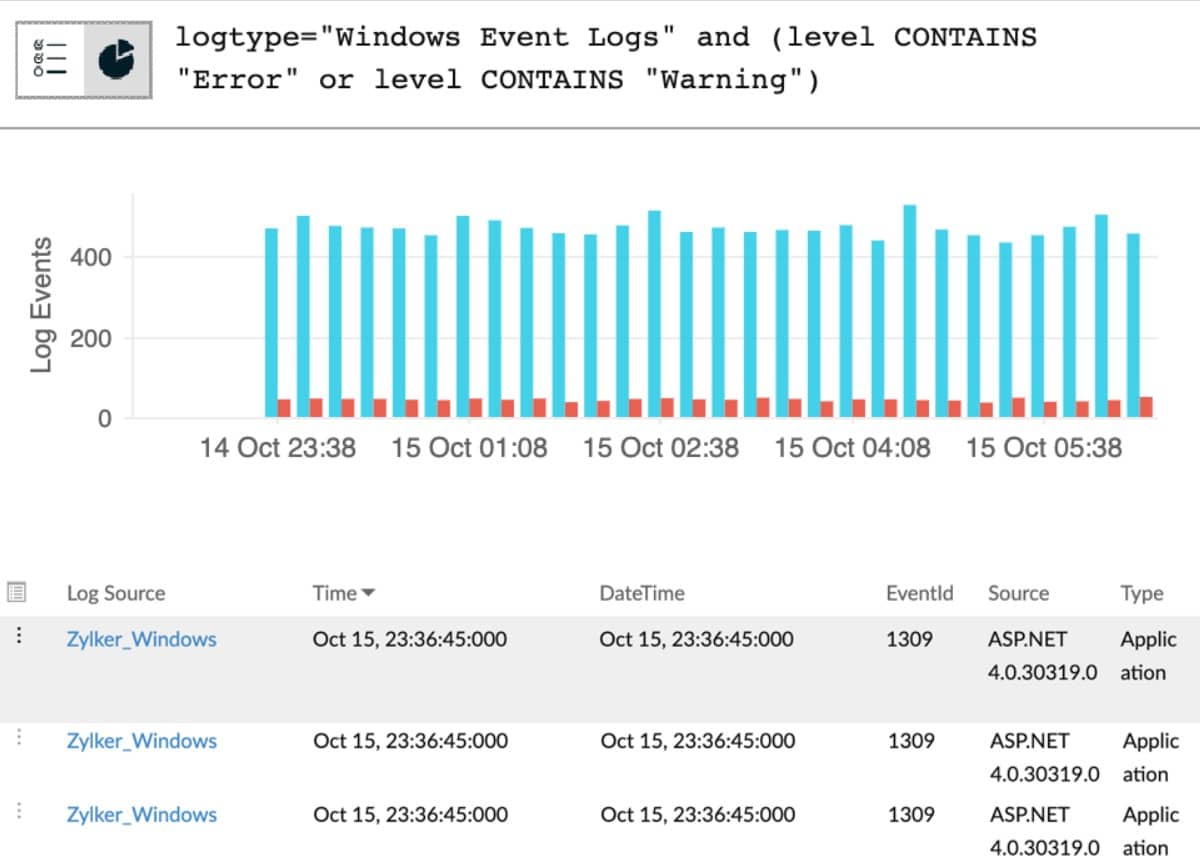
Task: Select the "15 Oct 05:38" axis label
Action: click(1044, 447)
